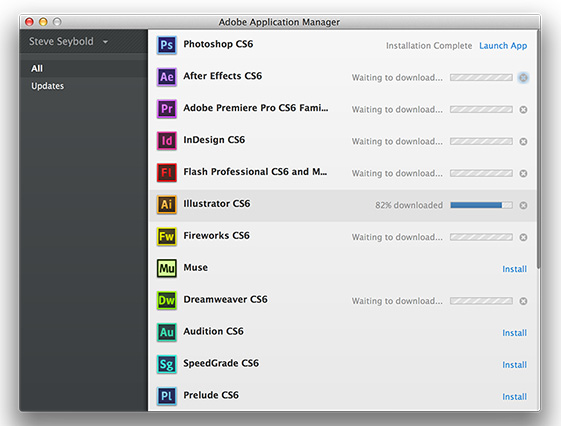The width and height of the screenshot is (561, 426).
Task: Select the InDesign Id icon
Action: click(x=167, y=141)
